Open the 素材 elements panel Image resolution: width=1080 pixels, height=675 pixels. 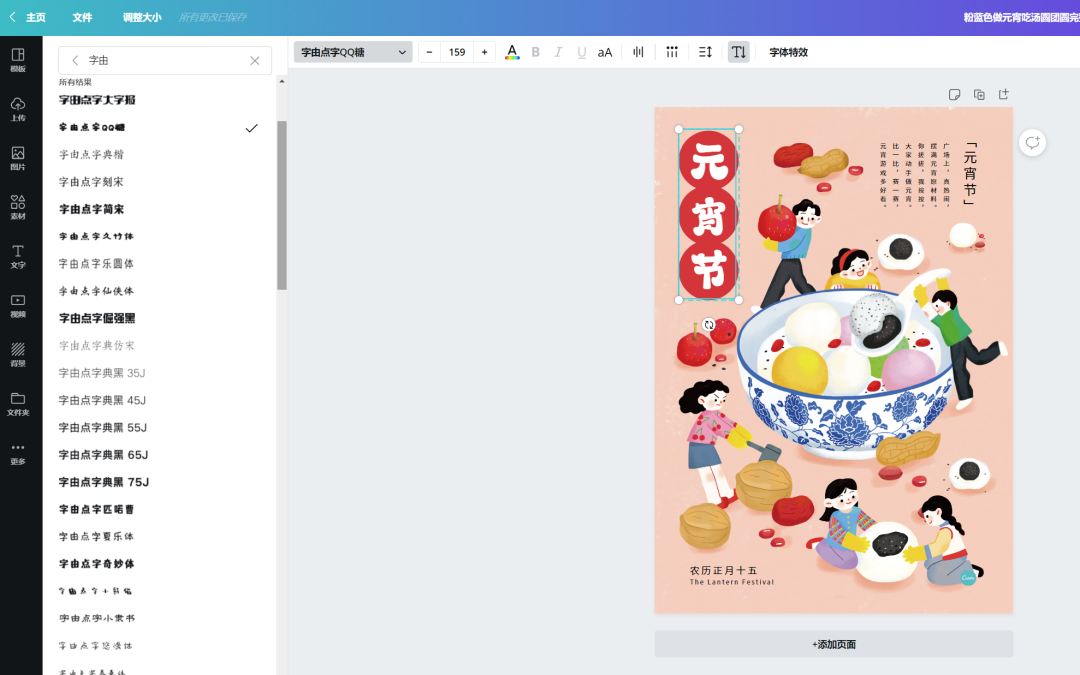(18, 207)
